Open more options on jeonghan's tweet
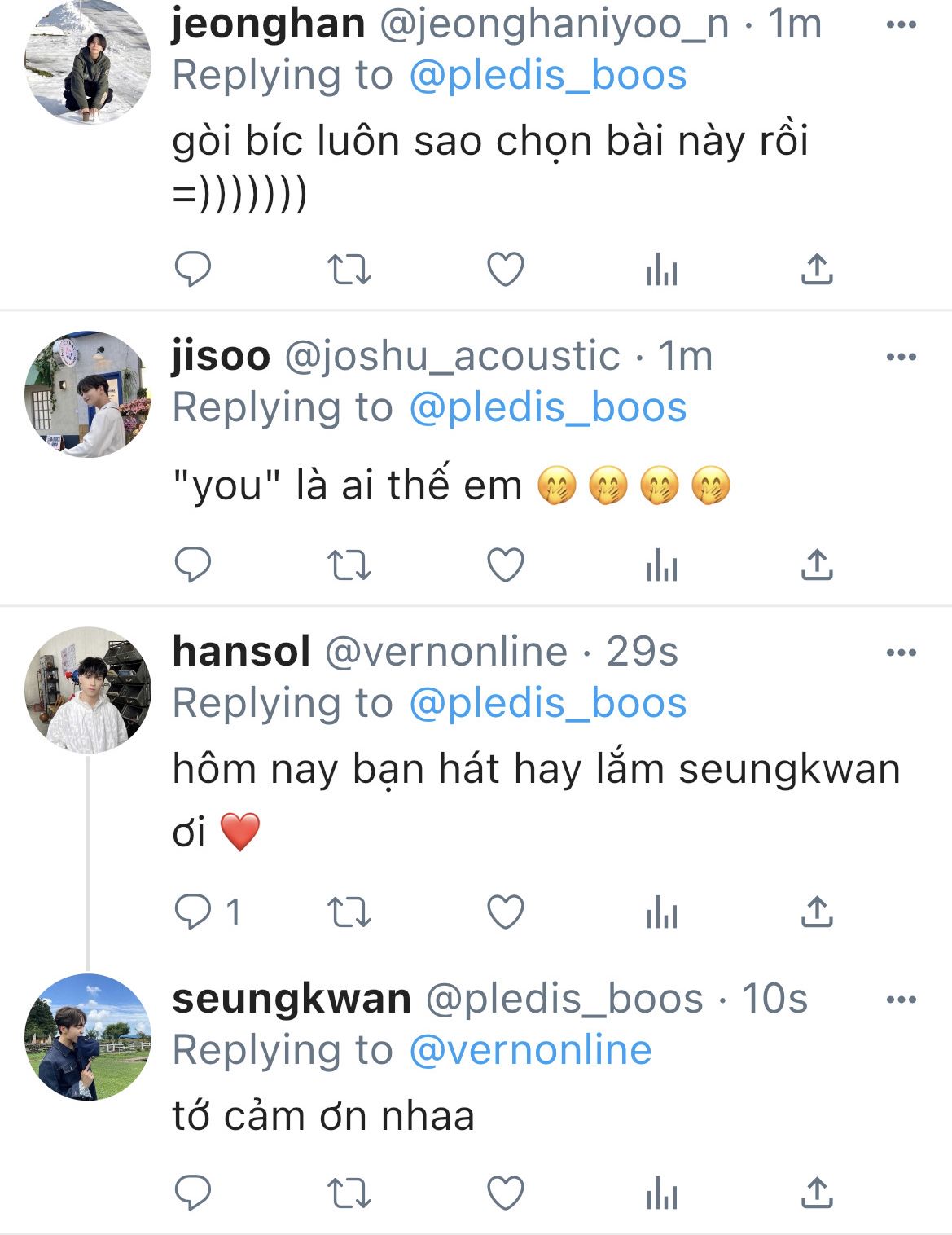 (x=901, y=25)
